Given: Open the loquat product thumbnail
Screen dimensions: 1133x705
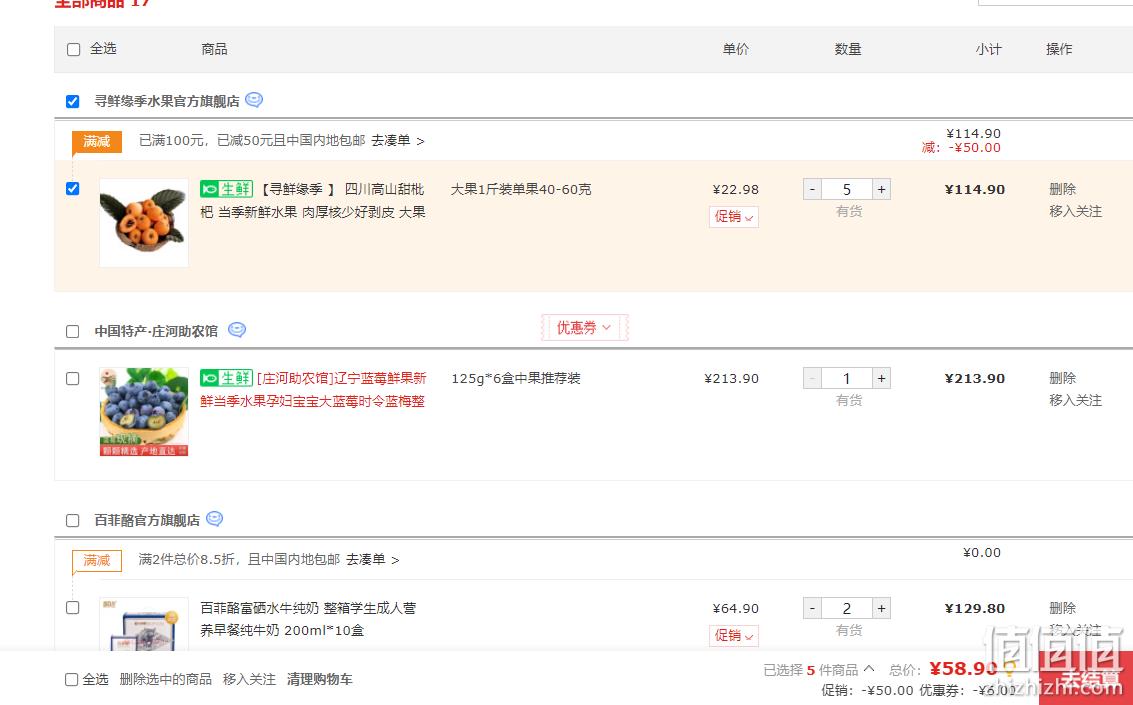Looking at the screenshot, I should pos(144,222).
